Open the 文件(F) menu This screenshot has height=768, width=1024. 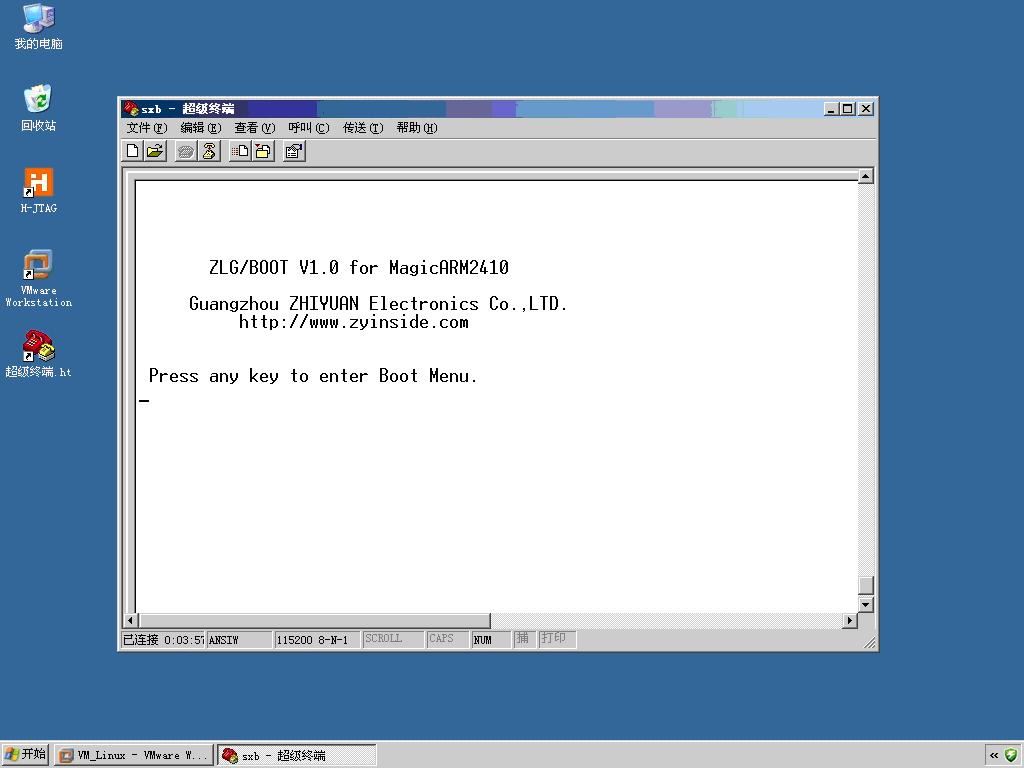(x=146, y=128)
